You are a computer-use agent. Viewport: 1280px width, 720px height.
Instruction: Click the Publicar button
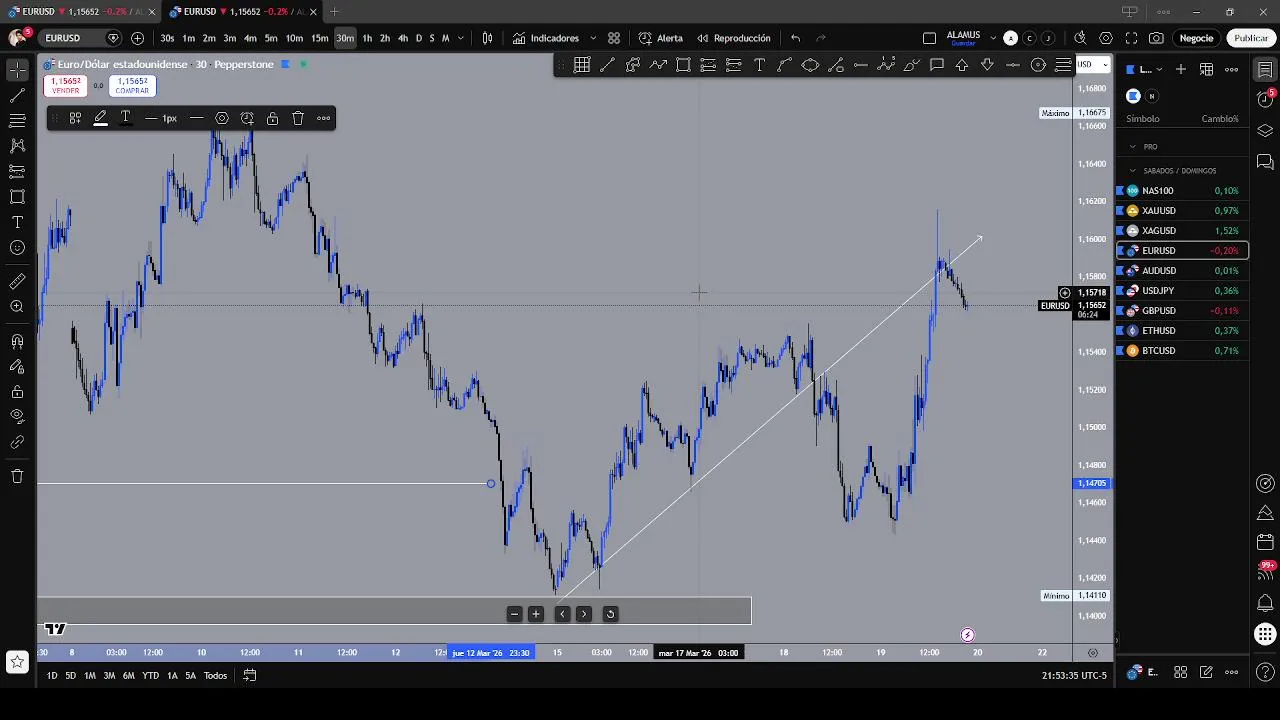click(x=1251, y=38)
